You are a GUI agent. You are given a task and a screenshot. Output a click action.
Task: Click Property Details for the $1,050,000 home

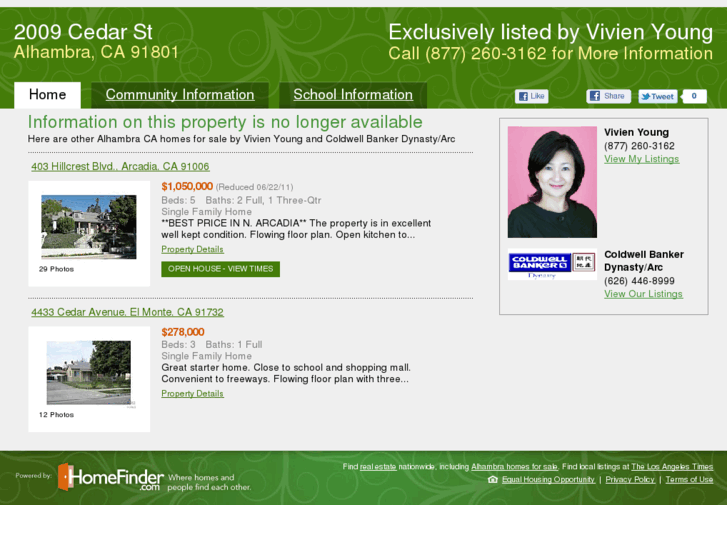tap(192, 249)
